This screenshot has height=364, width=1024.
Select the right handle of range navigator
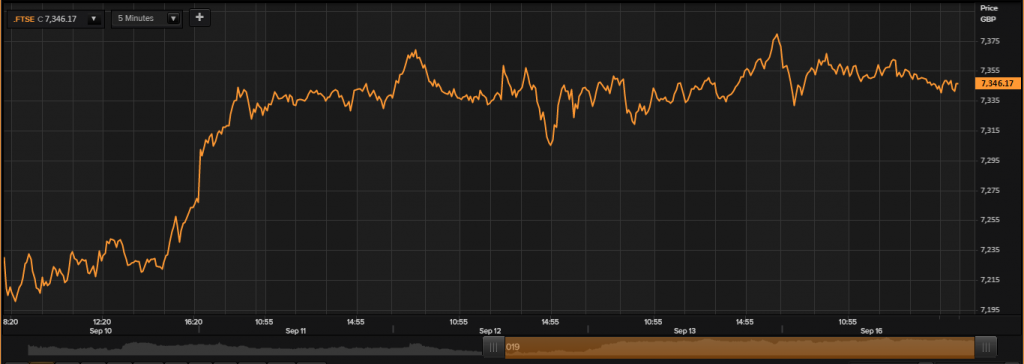pos(985,346)
